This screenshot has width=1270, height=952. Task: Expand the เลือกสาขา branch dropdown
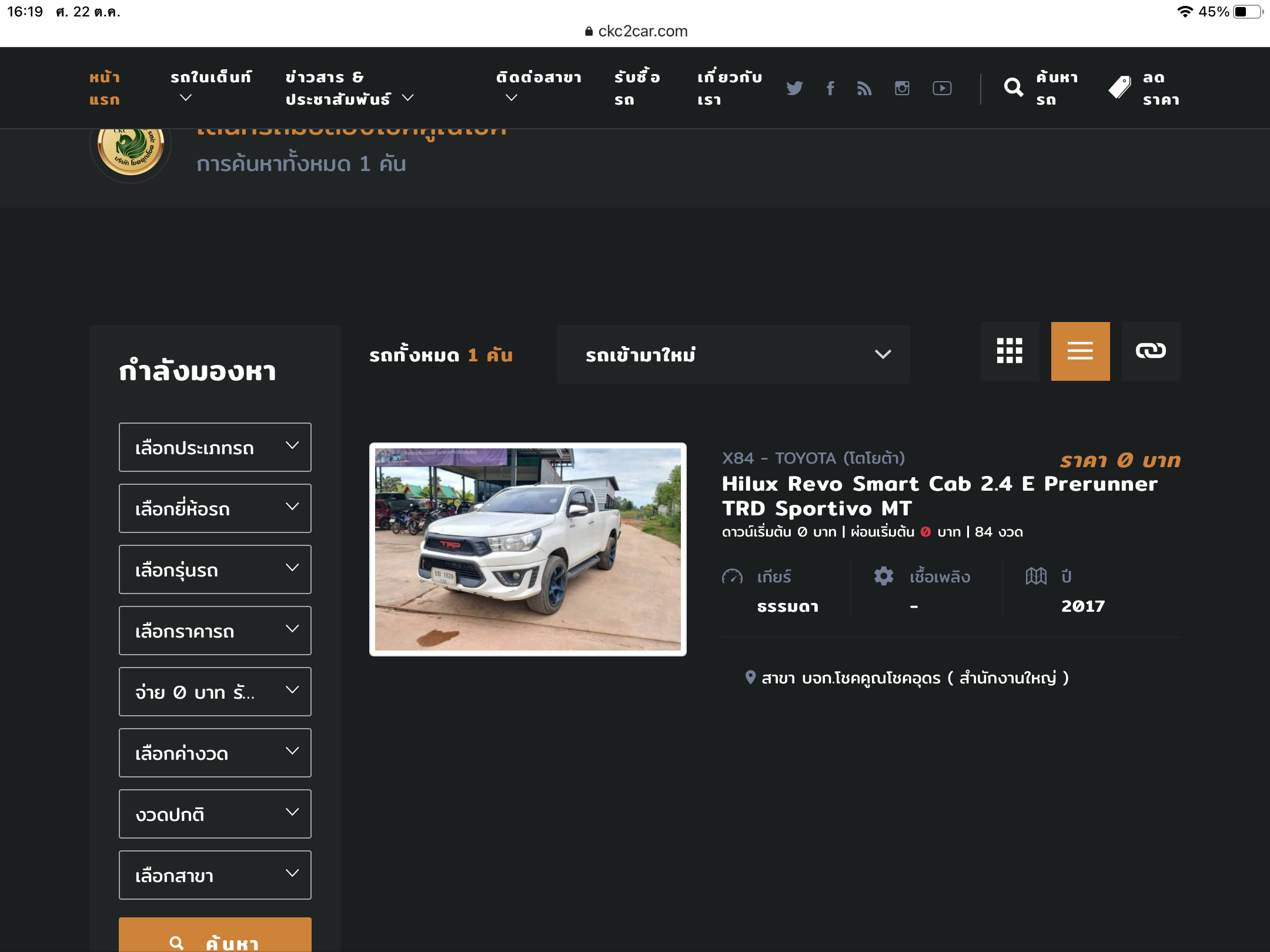(x=215, y=875)
